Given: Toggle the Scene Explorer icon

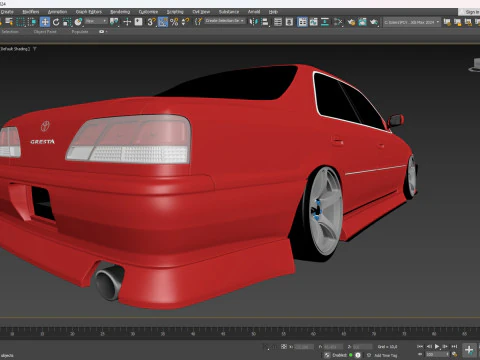Looking at the screenshot, I should (x=278, y=22).
